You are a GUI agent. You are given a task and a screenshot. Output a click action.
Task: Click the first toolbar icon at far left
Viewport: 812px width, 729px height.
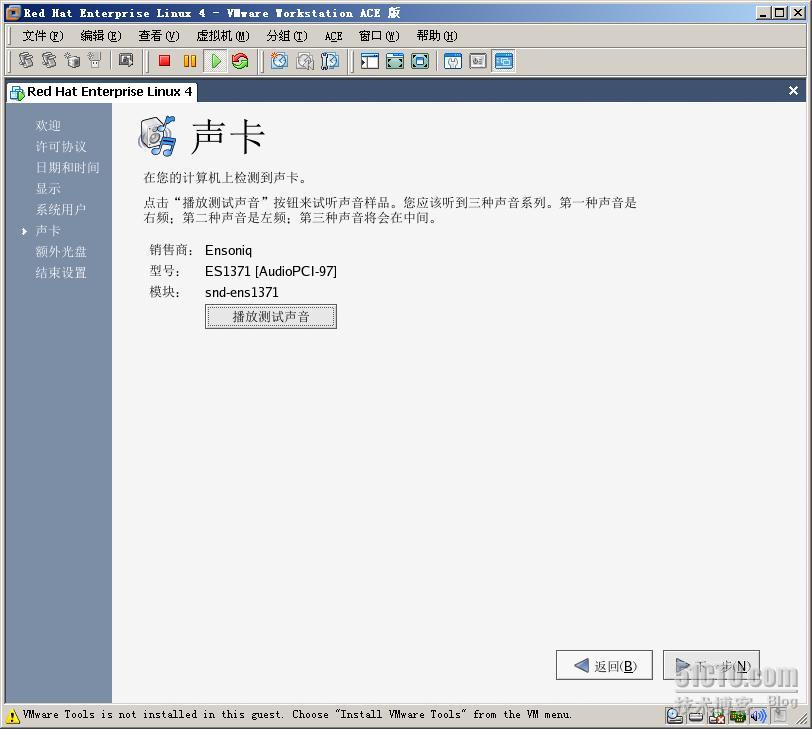pos(25,61)
